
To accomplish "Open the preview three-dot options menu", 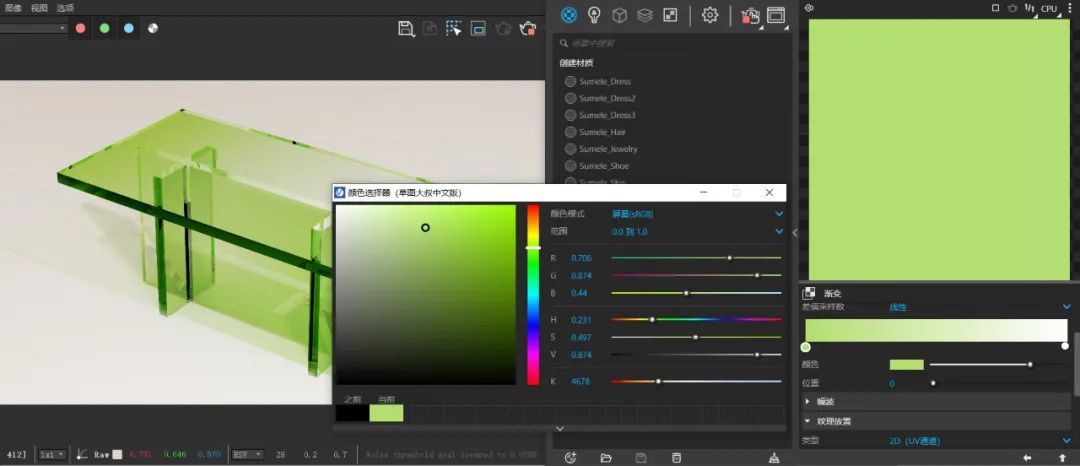I will coord(1070,8).
